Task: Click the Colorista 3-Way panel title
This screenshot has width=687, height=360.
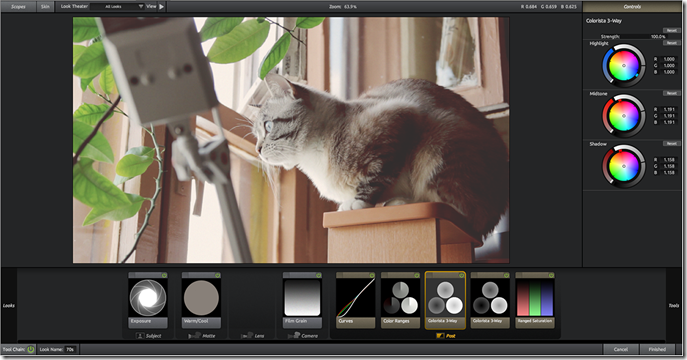Action: click(604, 21)
